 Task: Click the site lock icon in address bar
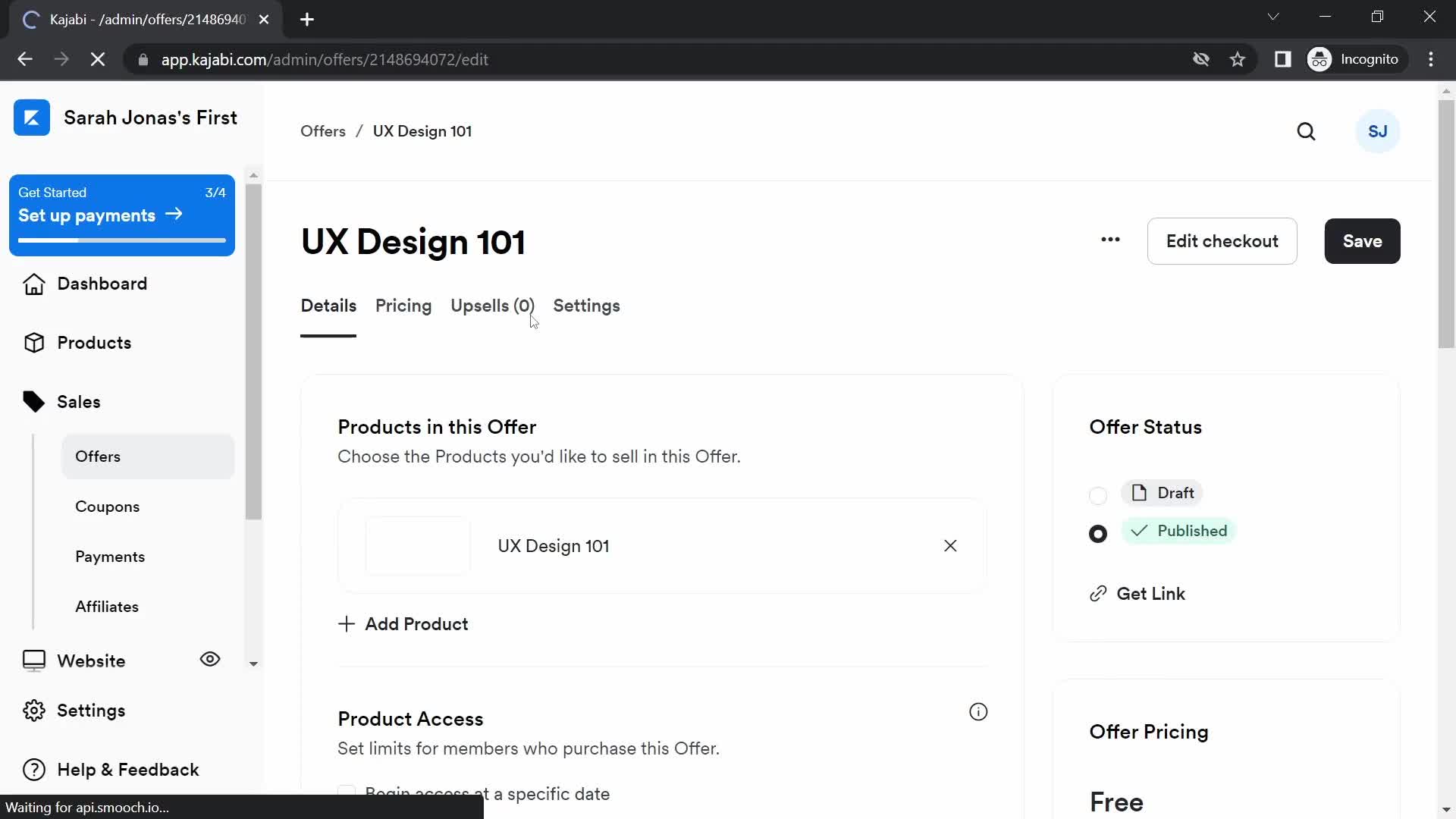coord(143,59)
